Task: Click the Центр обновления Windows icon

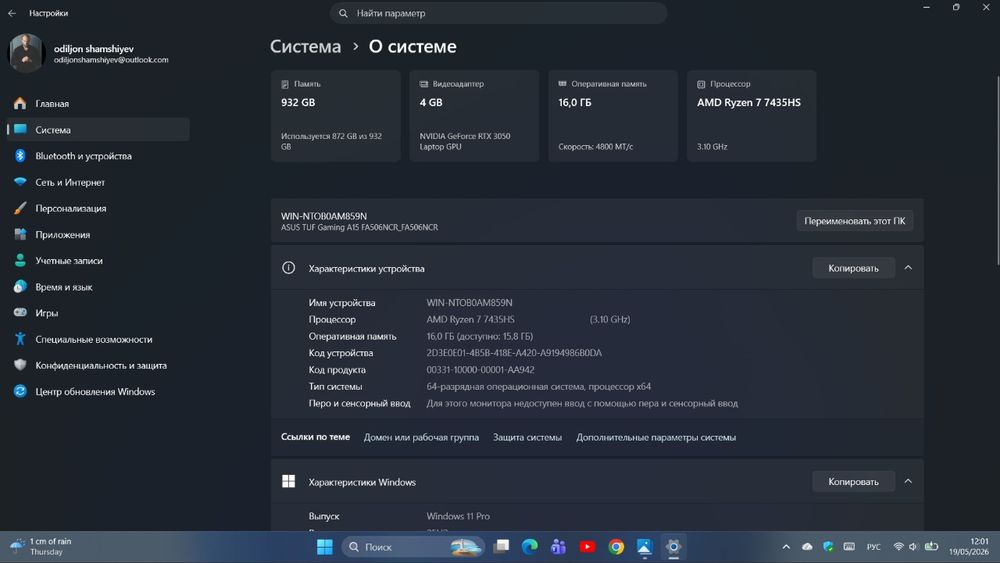Action: [20, 391]
